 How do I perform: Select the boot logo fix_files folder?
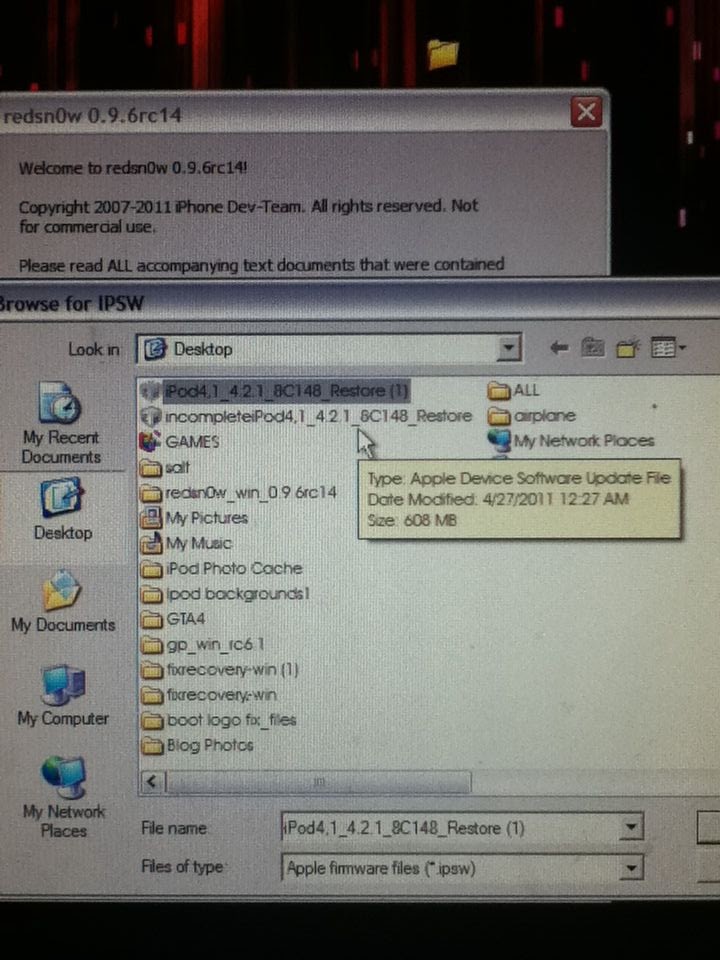(x=219, y=721)
